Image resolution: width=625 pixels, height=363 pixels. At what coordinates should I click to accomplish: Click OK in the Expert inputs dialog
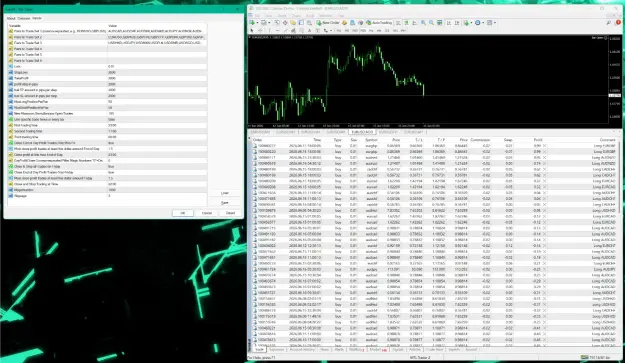(x=183, y=213)
